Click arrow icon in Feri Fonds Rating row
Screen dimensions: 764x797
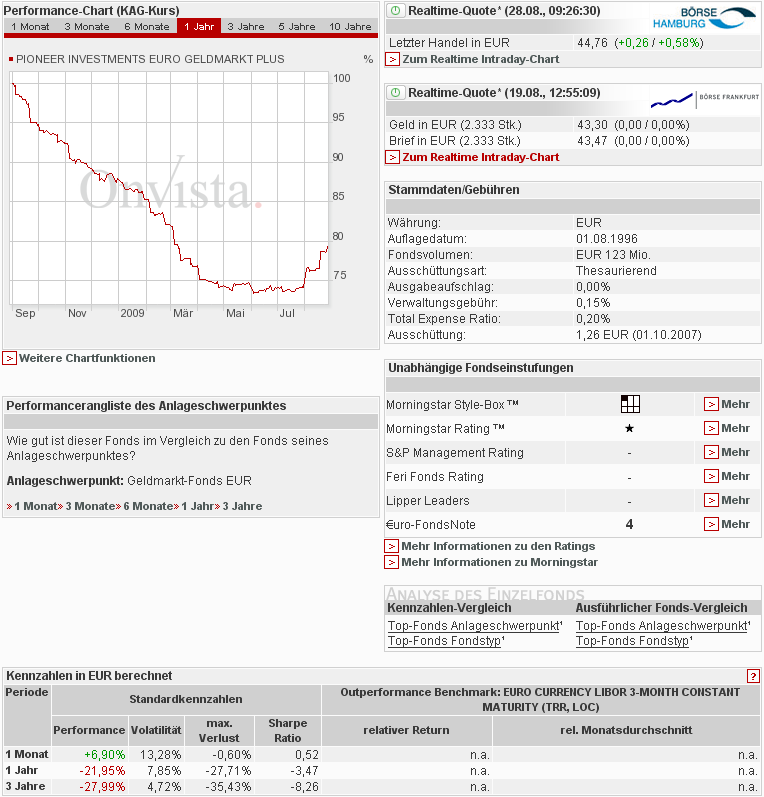(x=711, y=476)
